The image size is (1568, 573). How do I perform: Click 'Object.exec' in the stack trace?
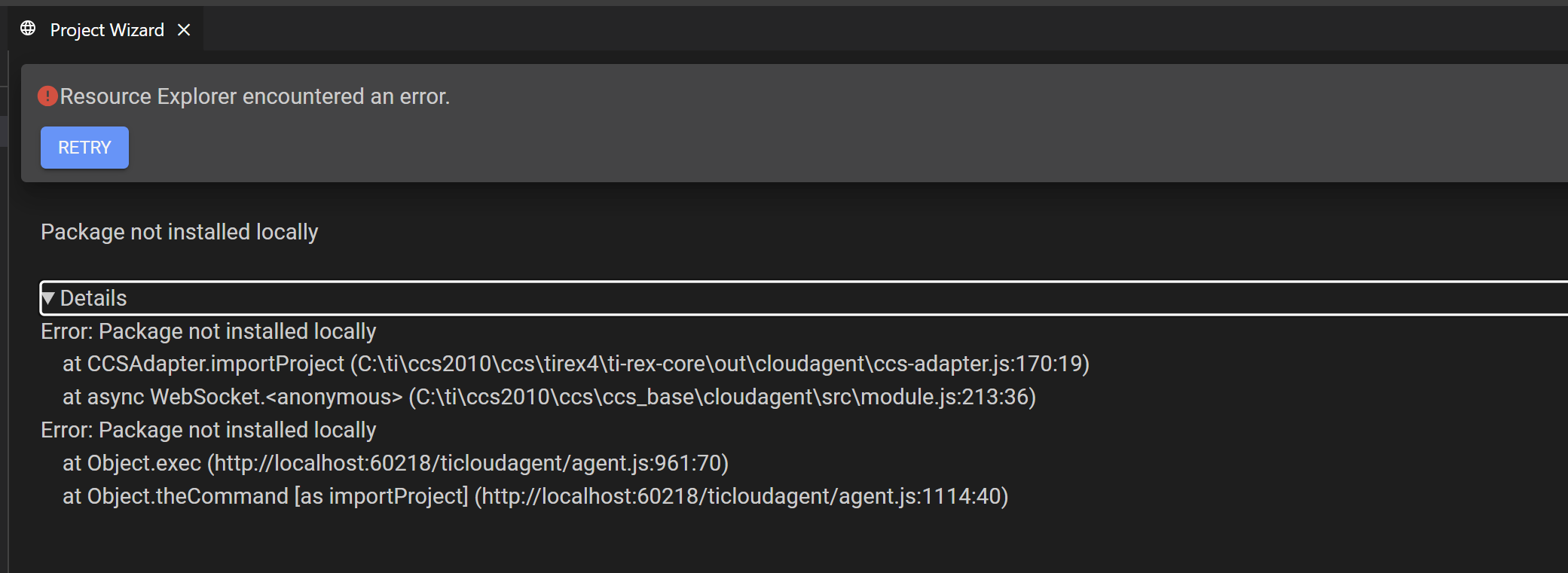pyautogui.click(x=144, y=463)
